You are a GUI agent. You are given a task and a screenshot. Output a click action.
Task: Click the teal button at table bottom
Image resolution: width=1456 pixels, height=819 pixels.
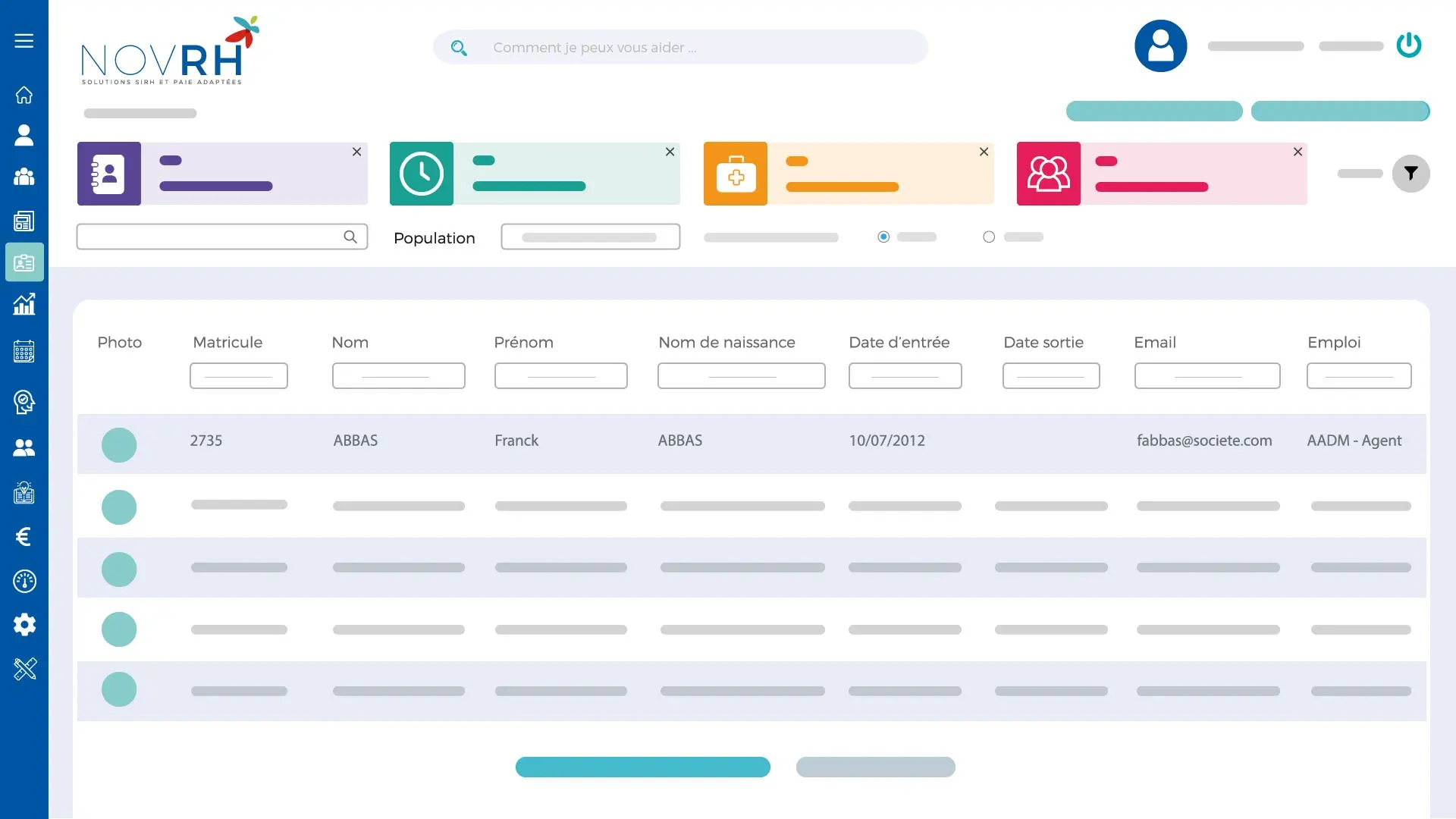click(642, 767)
